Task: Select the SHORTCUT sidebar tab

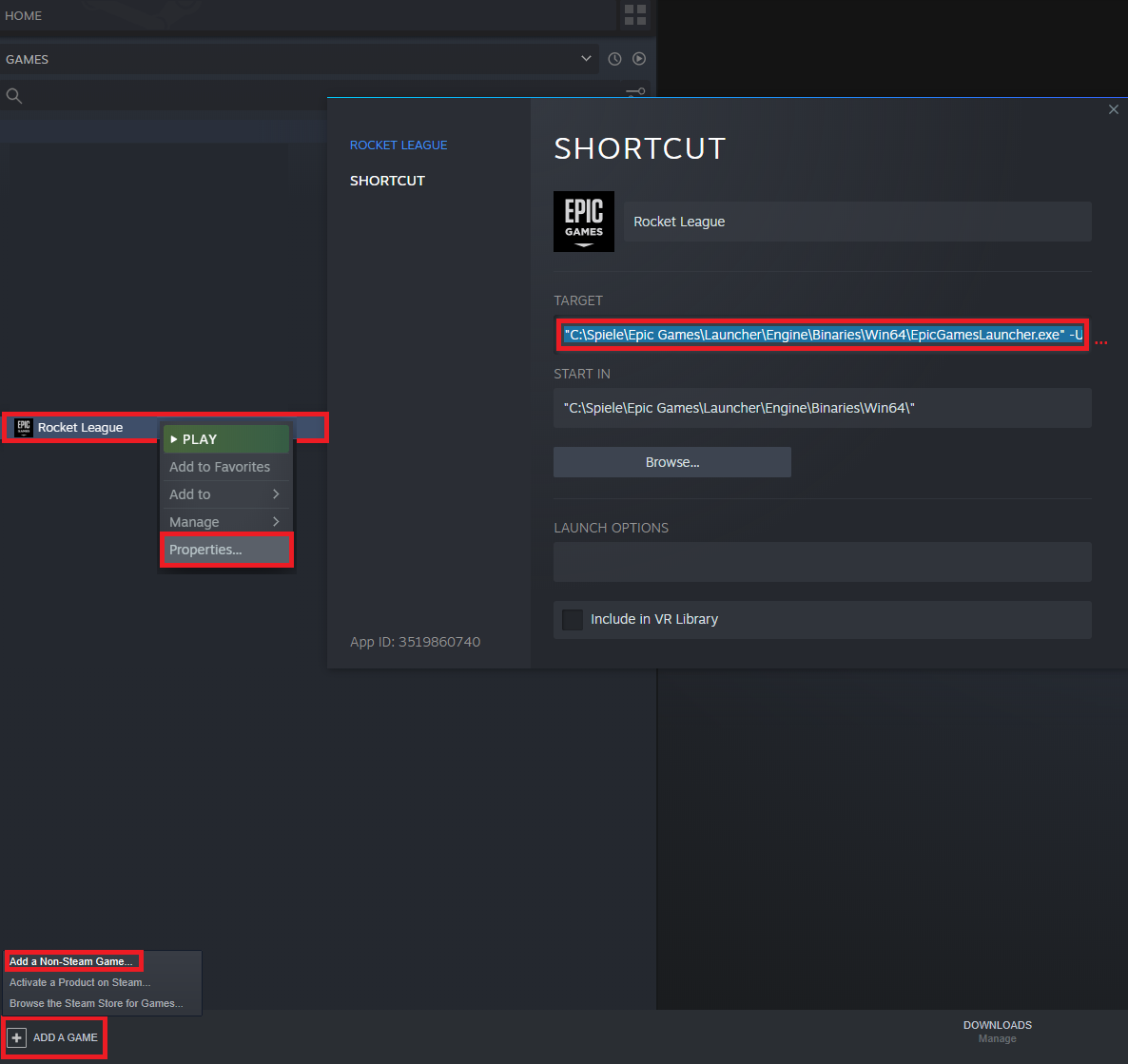Action: coord(387,181)
